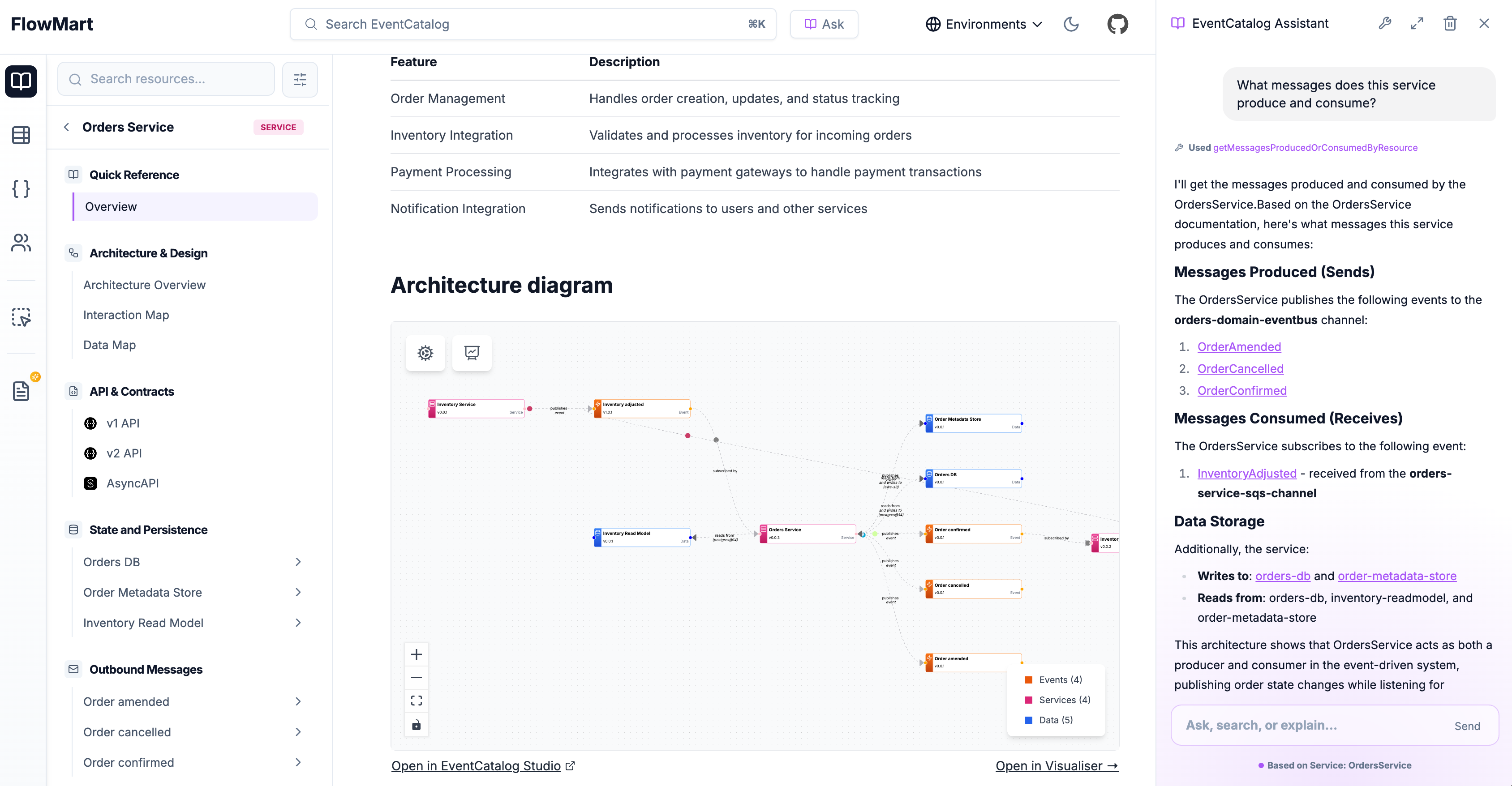The height and width of the screenshot is (786, 1512).
Task: Click the Open in Visualiser link
Action: pyautogui.click(x=1056, y=765)
